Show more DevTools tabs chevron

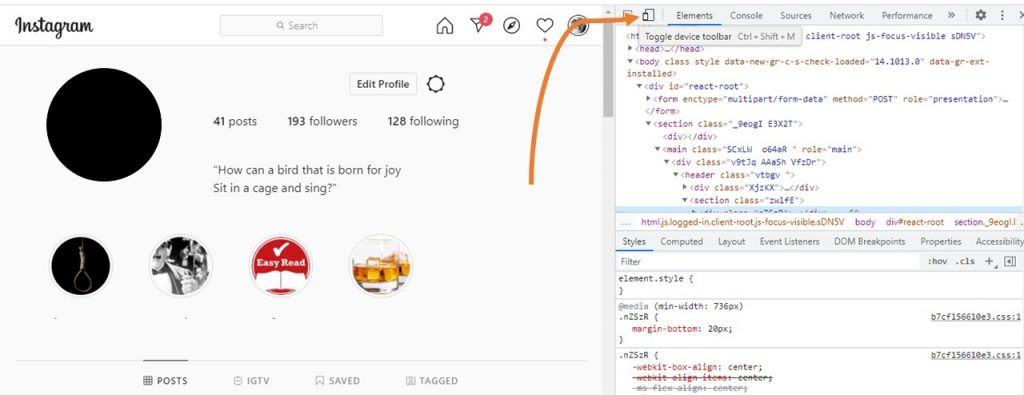pyautogui.click(x=951, y=15)
